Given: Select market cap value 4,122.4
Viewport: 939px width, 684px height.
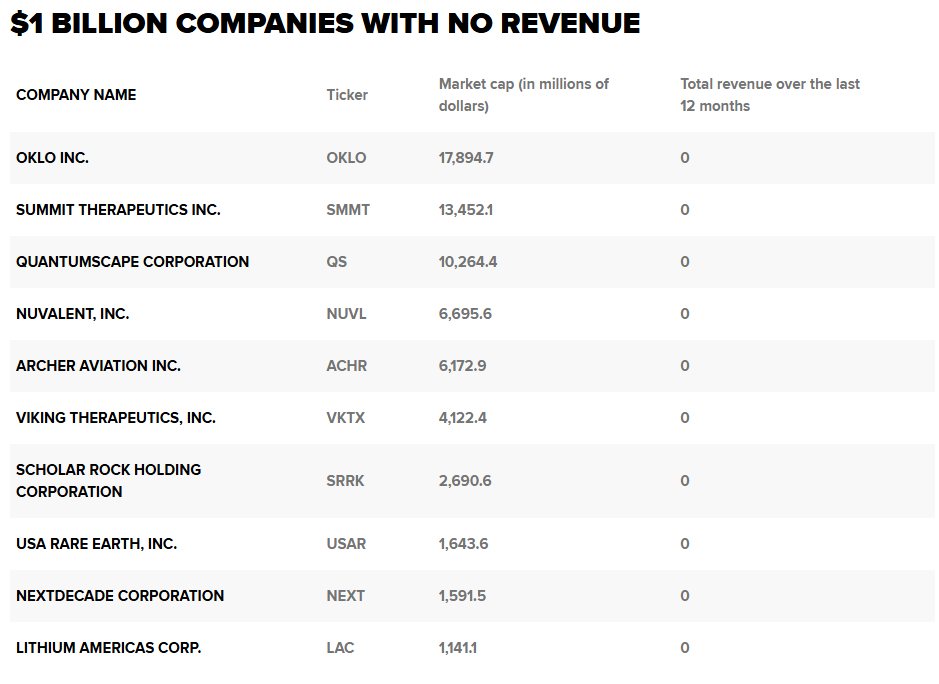Looking at the screenshot, I should pyautogui.click(x=463, y=418).
